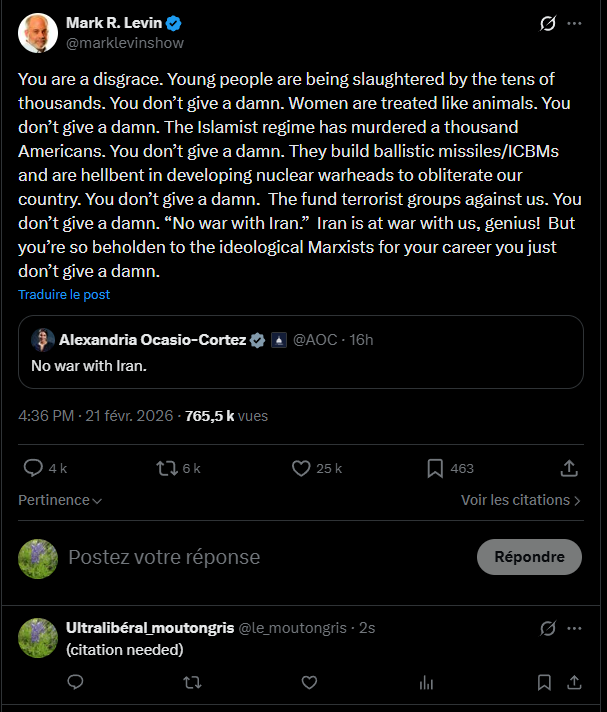View analytics icon on moutongris reply

(427, 683)
